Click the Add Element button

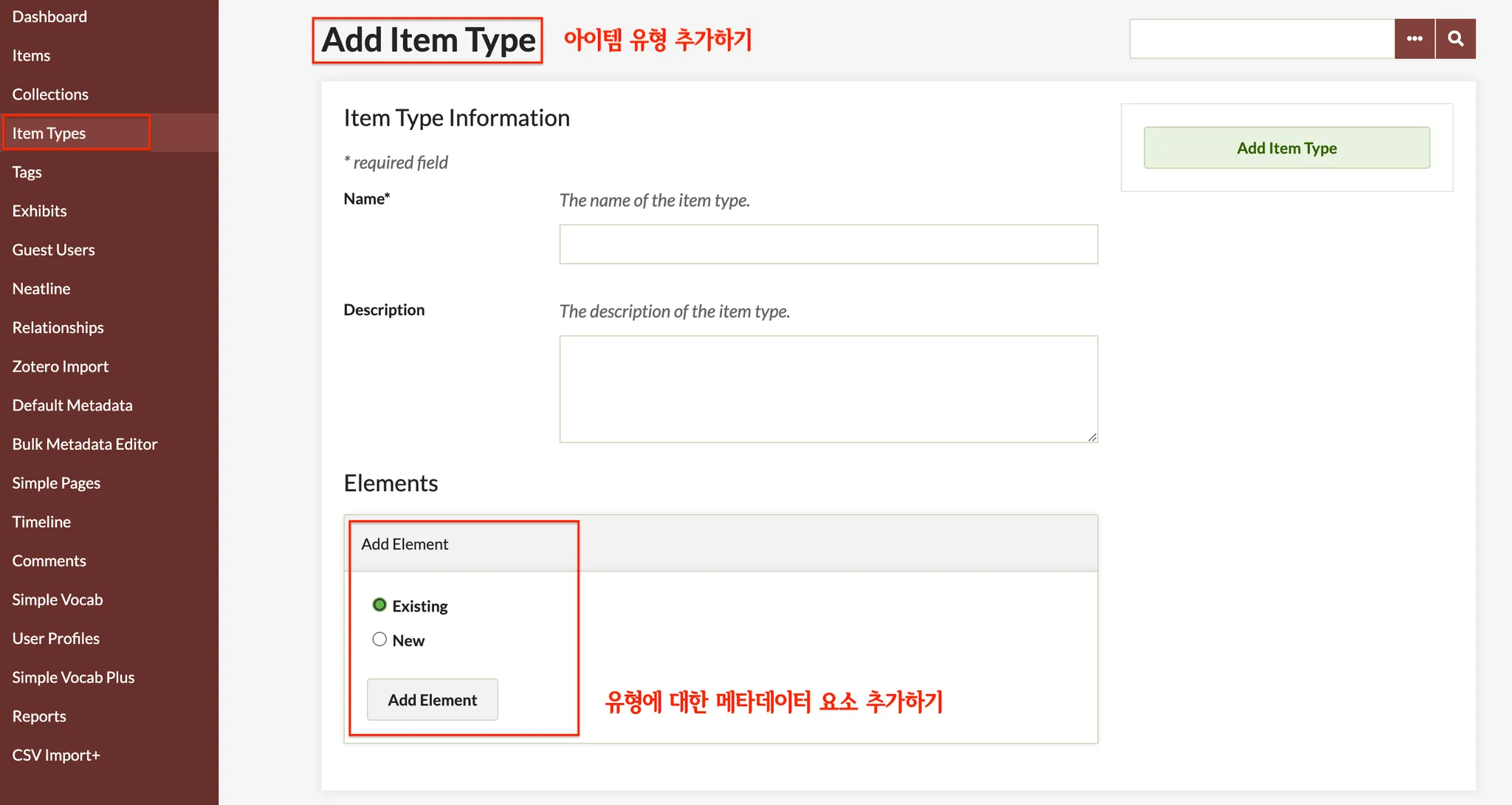click(432, 699)
